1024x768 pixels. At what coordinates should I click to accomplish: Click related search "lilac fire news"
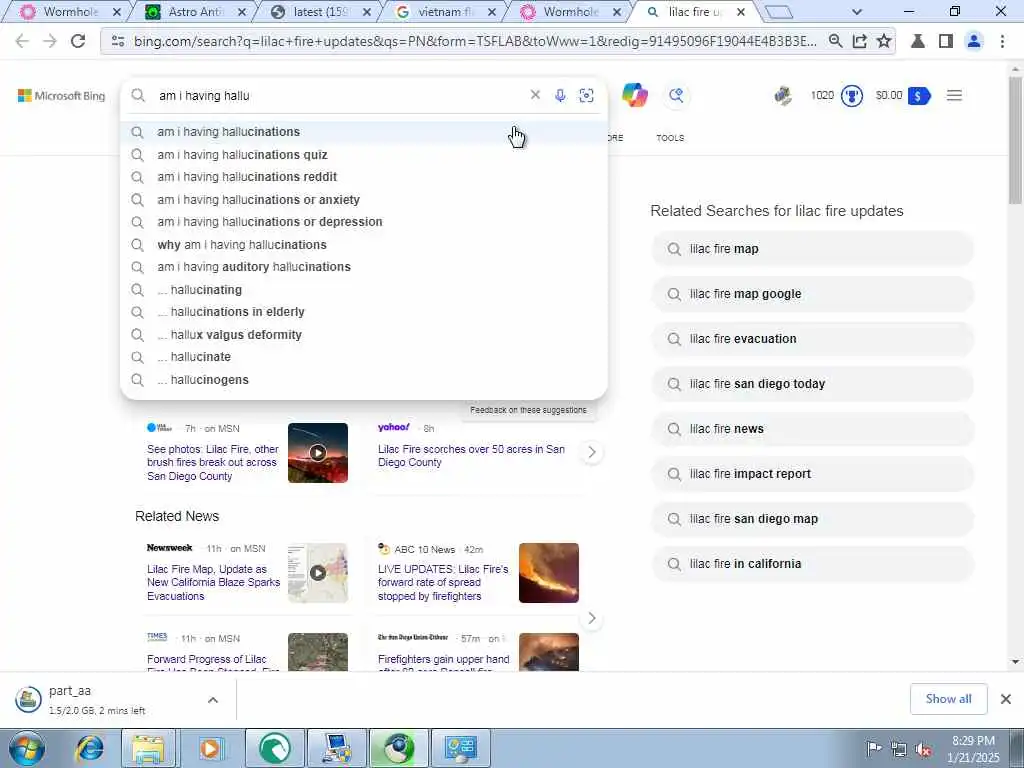(812, 429)
